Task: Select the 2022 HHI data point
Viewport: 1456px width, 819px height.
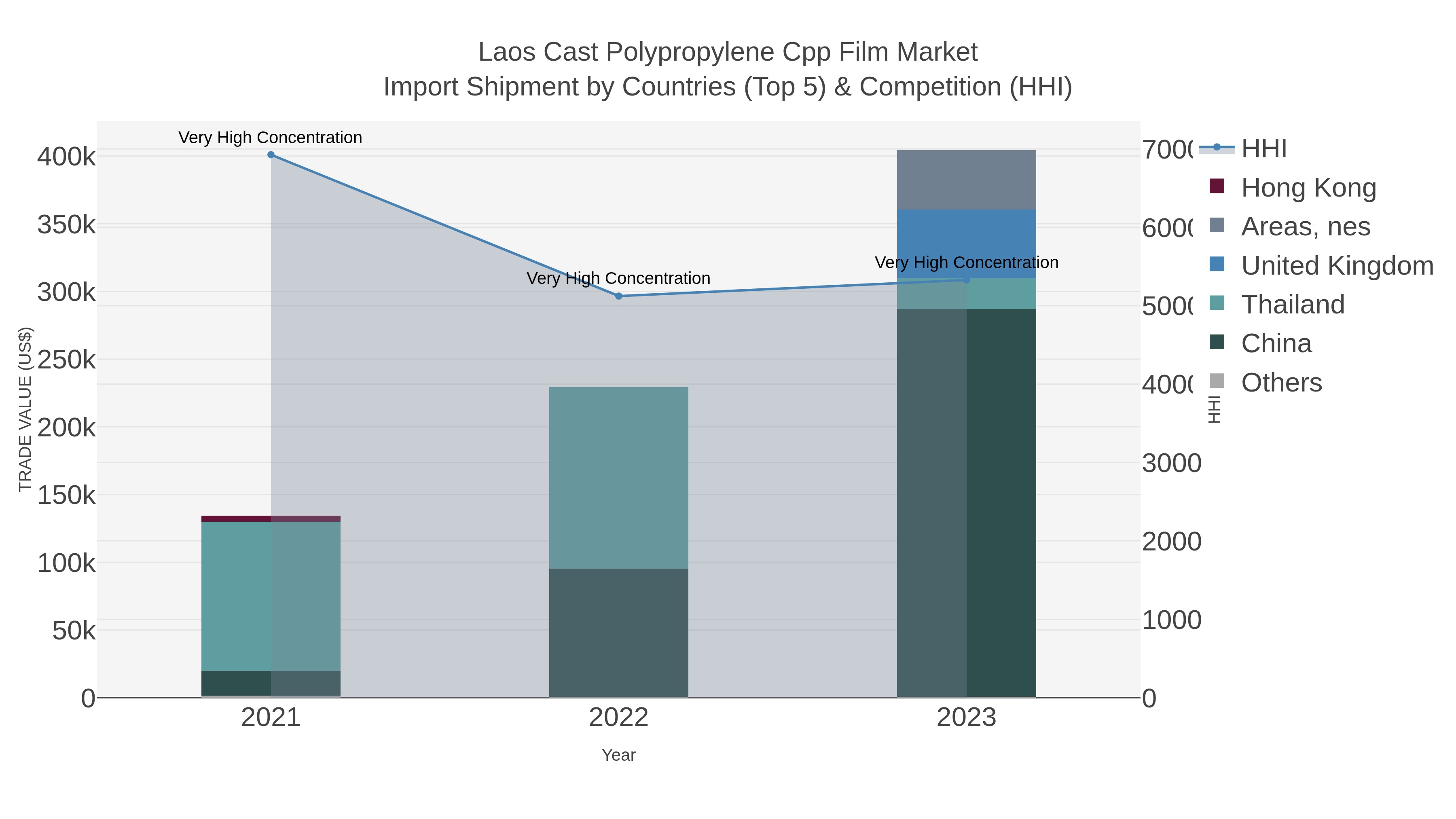Action: pyautogui.click(x=618, y=296)
